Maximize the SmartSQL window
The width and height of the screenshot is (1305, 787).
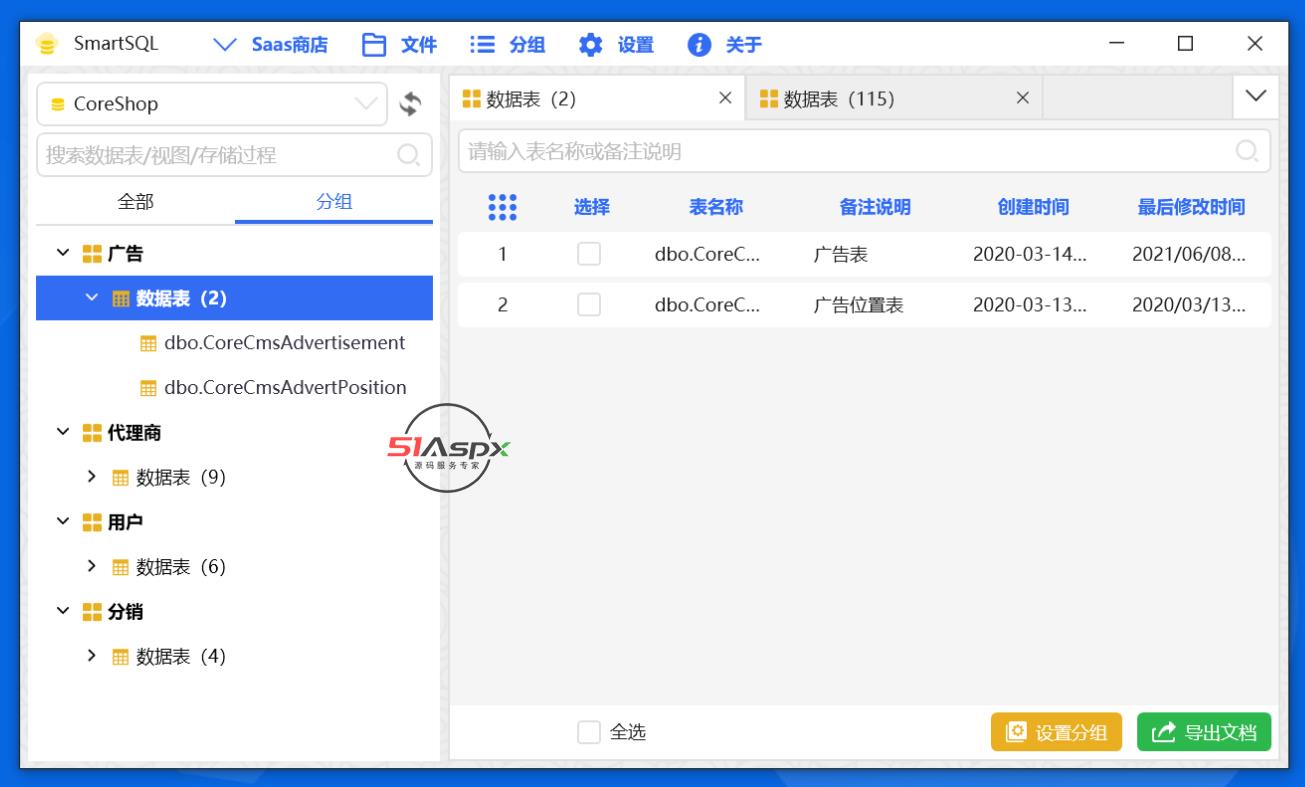1185,43
